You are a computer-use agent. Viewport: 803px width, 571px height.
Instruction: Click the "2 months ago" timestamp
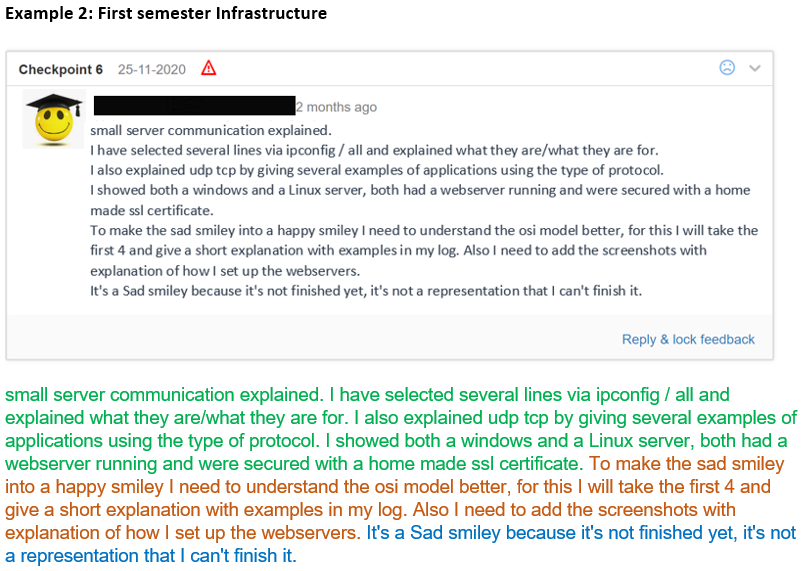[336, 107]
